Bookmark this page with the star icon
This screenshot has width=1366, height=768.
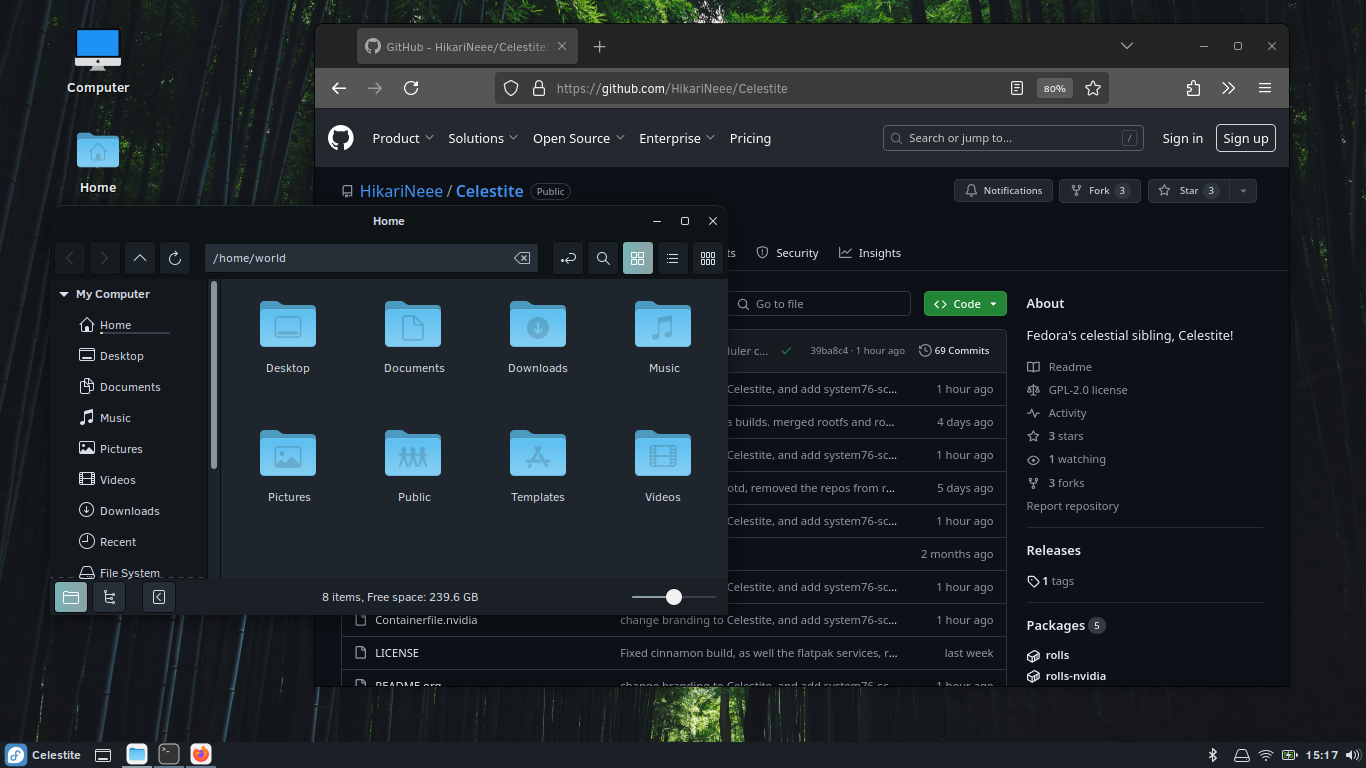pyautogui.click(x=1093, y=88)
